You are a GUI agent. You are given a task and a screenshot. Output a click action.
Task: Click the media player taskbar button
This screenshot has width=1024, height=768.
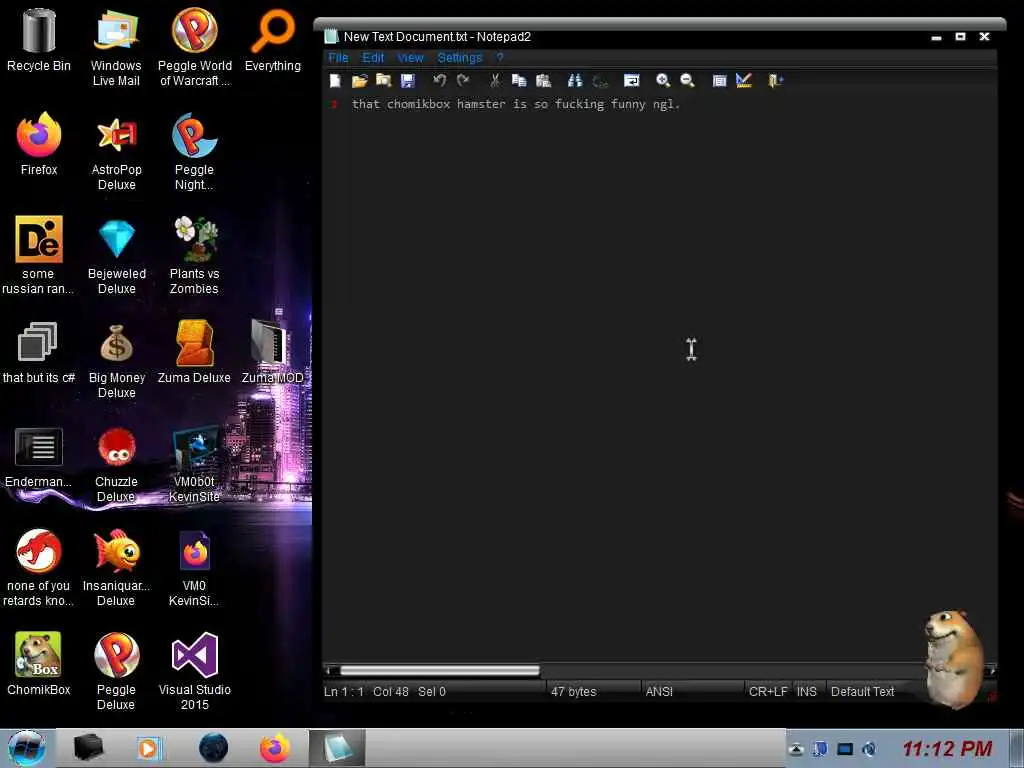pyautogui.click(x=148, y=748)
